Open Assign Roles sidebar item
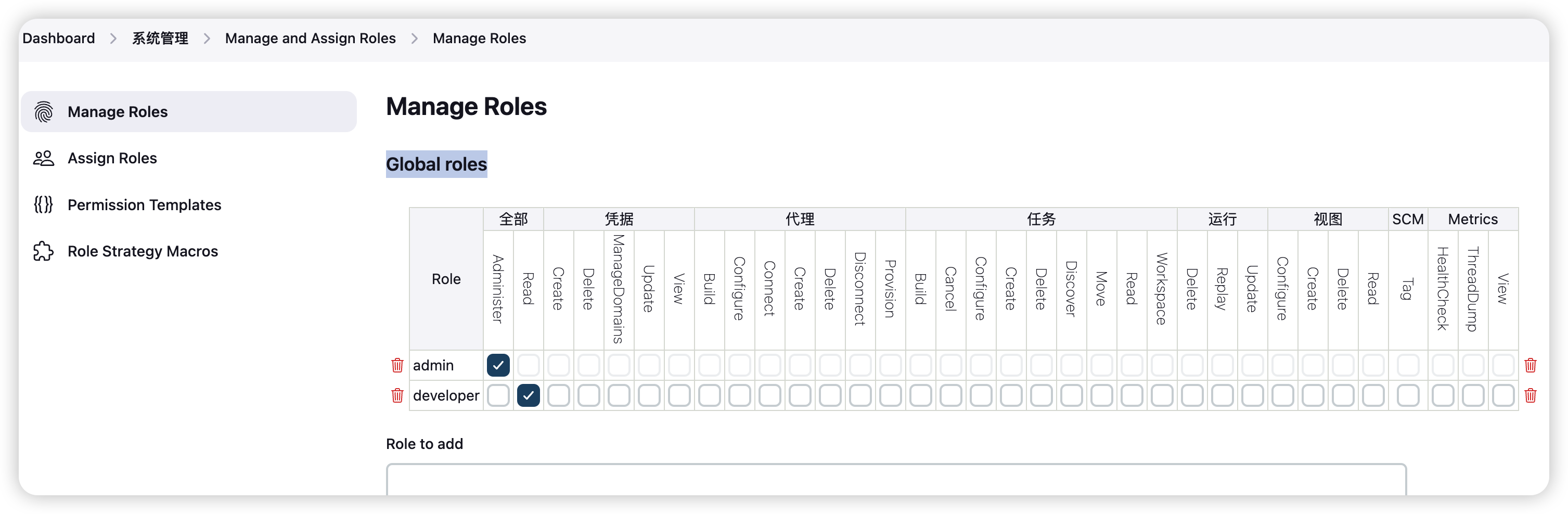This screenshot has width=1568, height=514. pyautogui.click(x=112, y=158)
